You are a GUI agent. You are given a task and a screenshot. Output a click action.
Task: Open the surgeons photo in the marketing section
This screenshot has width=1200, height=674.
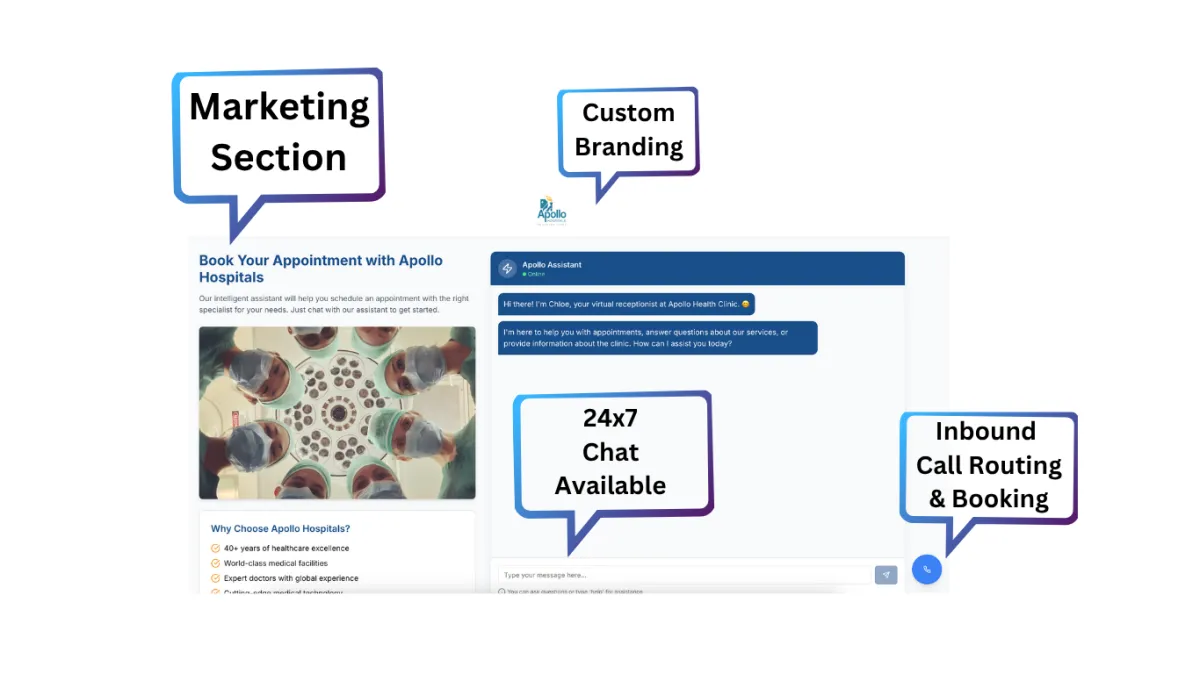[337, 413]
